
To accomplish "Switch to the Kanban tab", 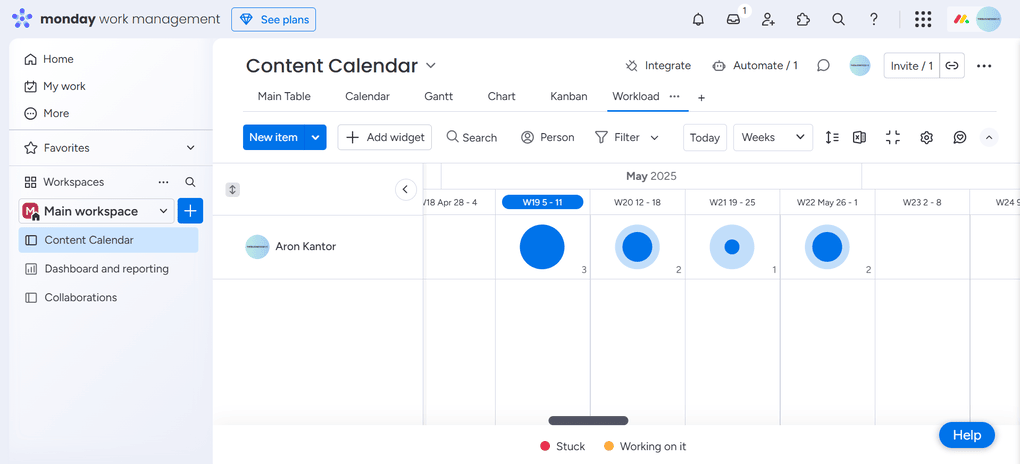I will 568,96.
